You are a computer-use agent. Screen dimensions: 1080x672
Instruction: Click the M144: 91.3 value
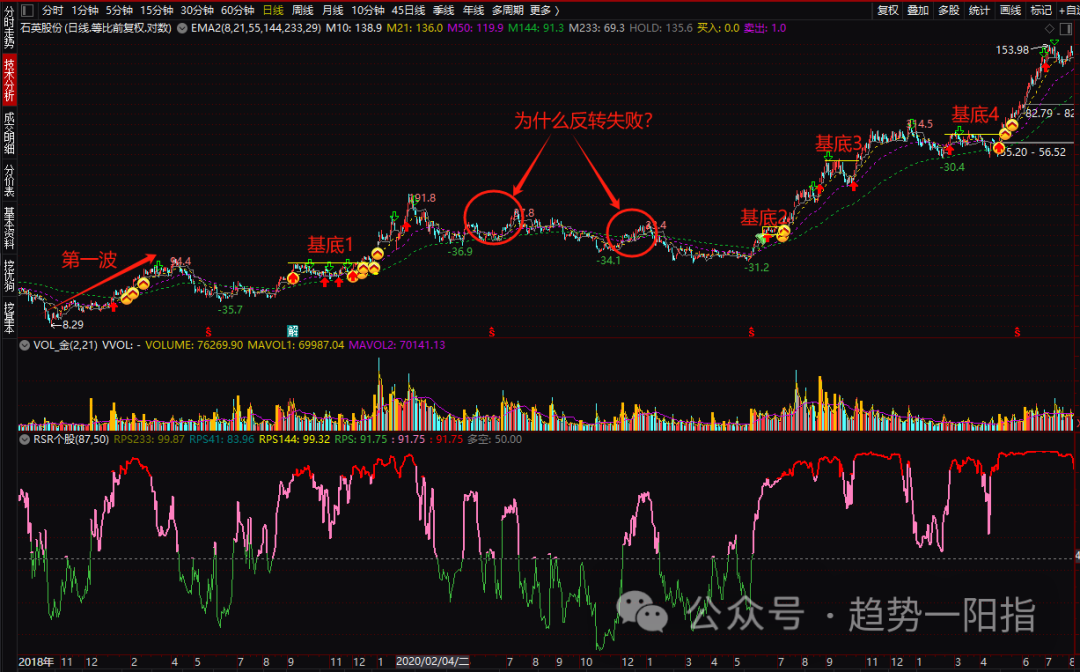[x=536, y=28]
